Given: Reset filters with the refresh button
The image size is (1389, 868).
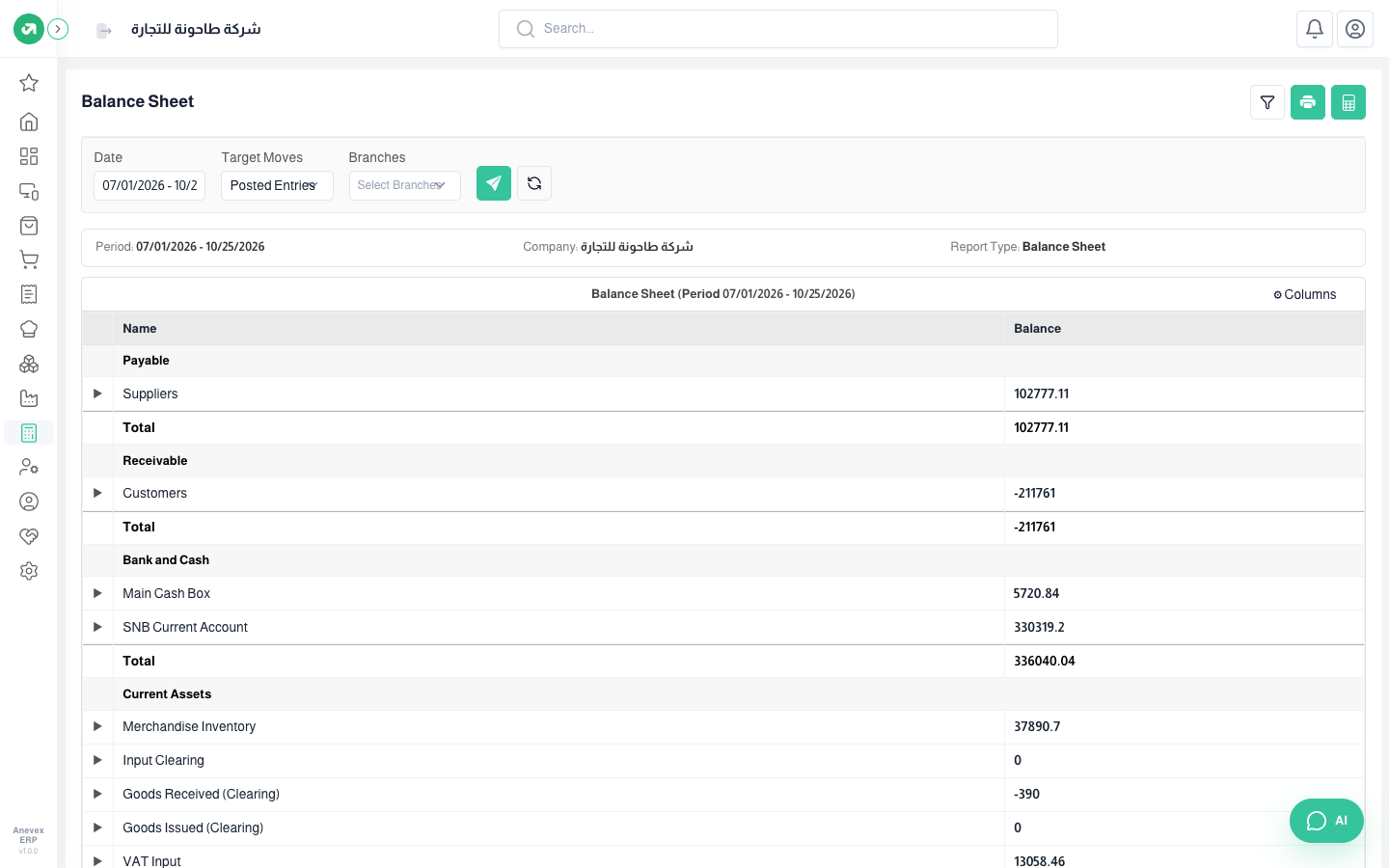Looking at the screenshot, I should click(x=534, y=183).
